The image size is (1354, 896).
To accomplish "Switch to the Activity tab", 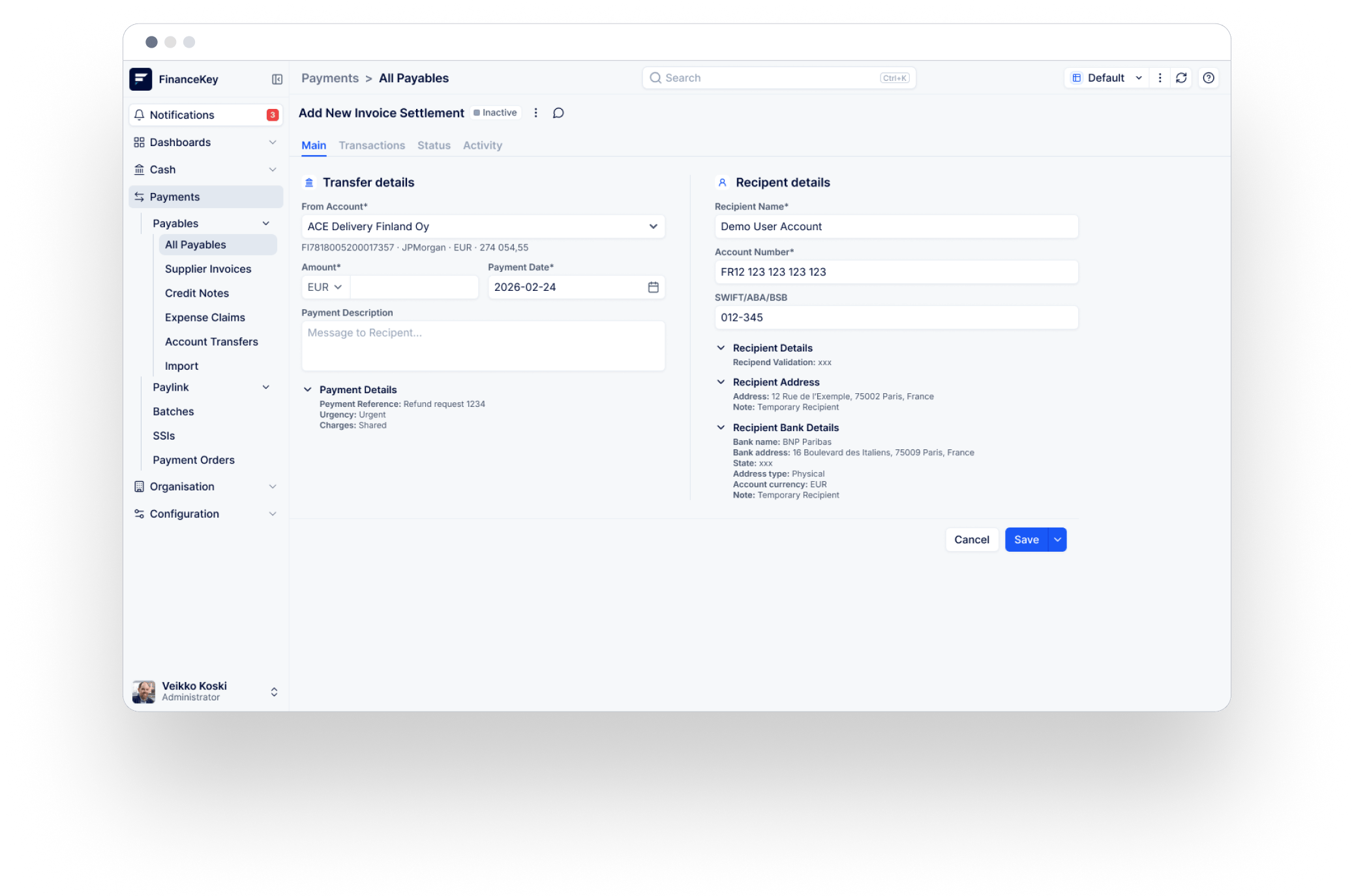I will coord(482,145).
